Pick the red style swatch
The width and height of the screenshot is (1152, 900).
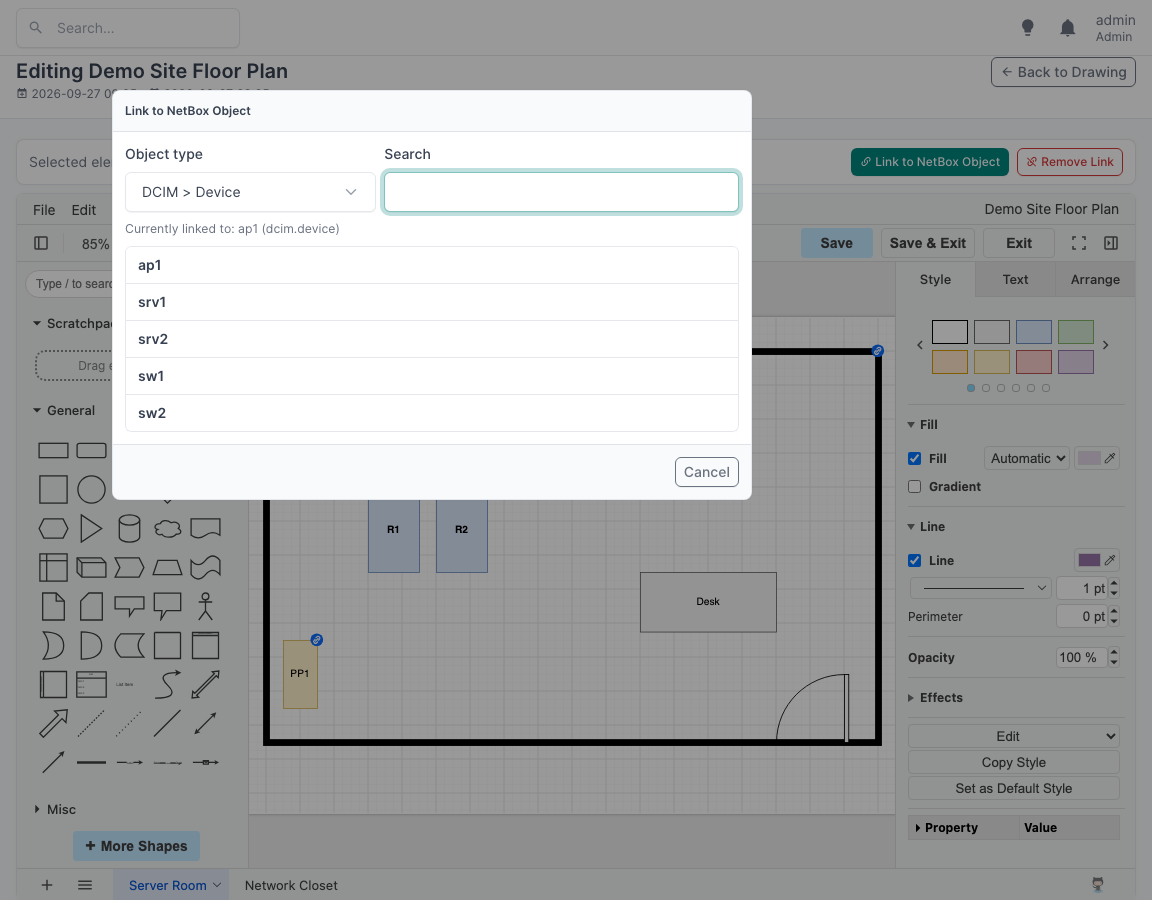tap(1033, 362)
